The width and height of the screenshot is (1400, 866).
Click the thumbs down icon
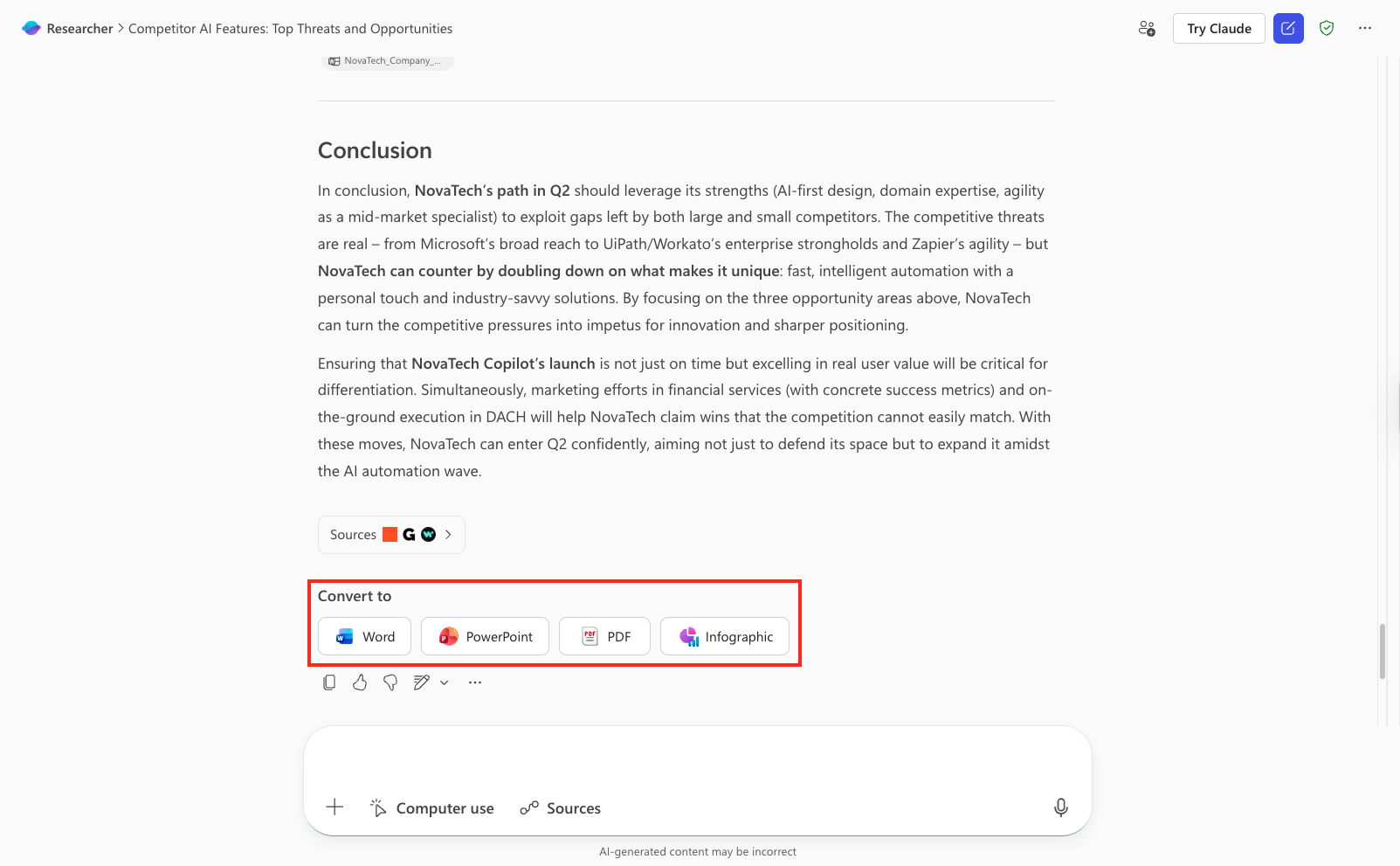(390, 682)
